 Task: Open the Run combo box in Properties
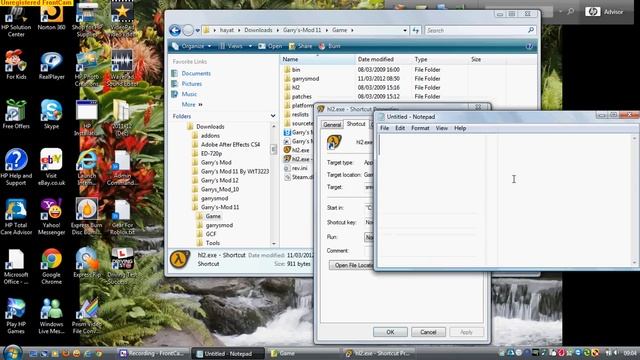click(369, 237)
